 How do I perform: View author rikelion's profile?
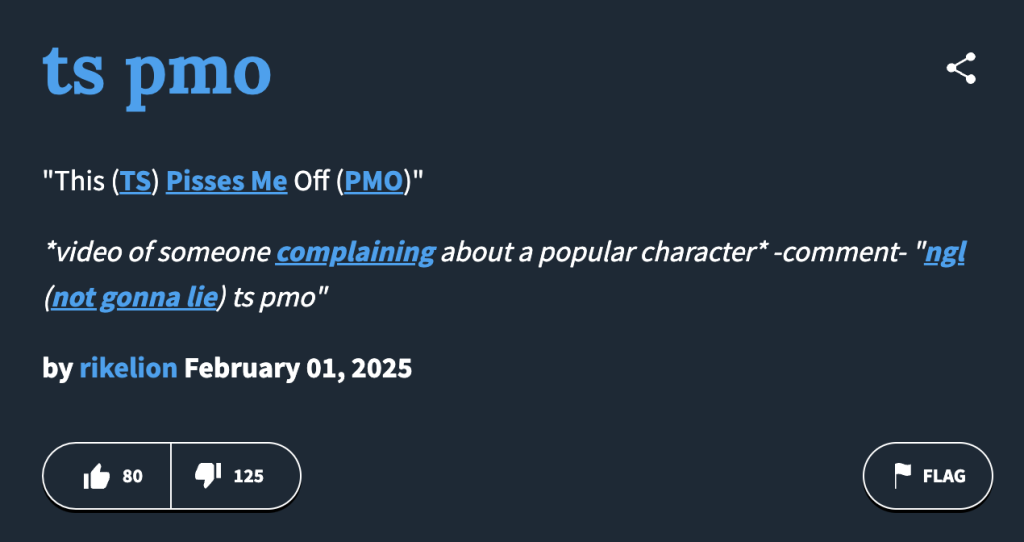[x=128, y=368]
